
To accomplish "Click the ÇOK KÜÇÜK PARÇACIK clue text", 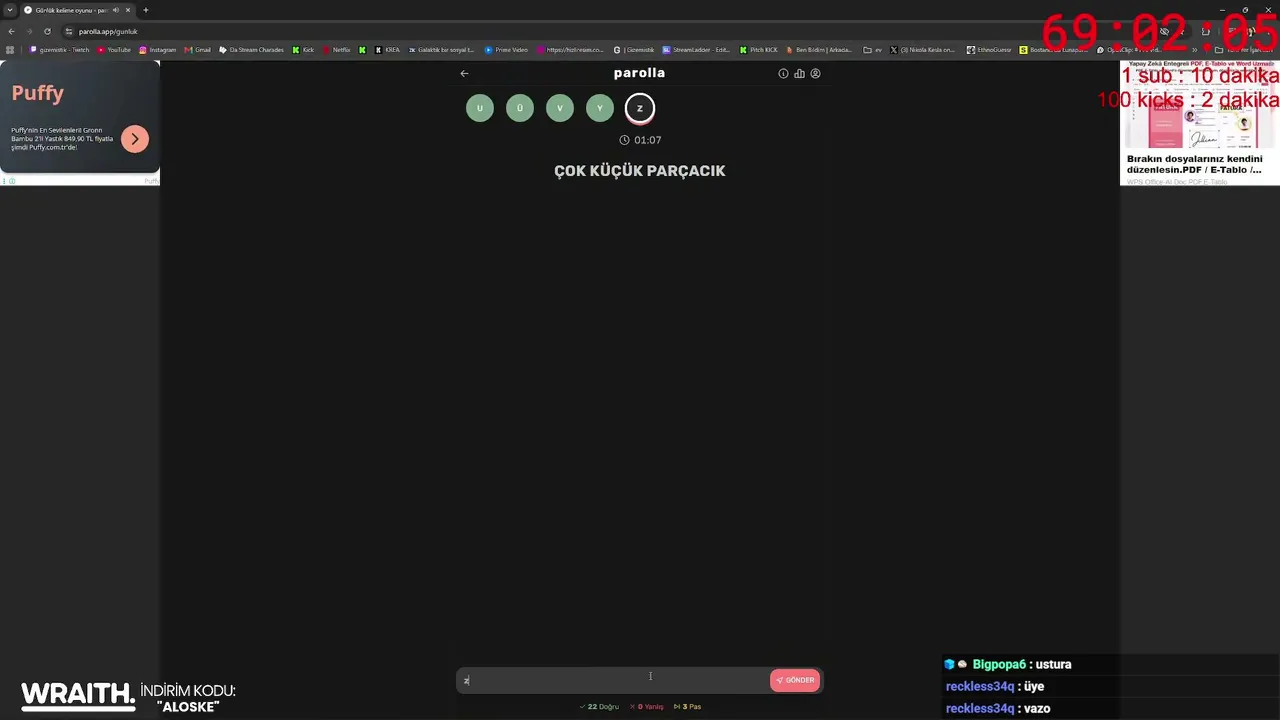I will coord(640,171).
